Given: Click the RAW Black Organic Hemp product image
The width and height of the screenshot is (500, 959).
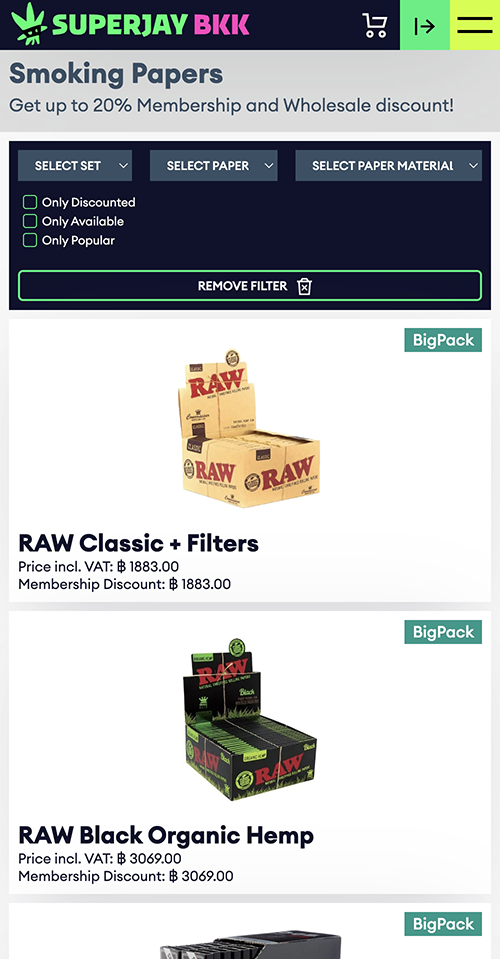Looking at the screenshot, I should (x=250, y=720).
